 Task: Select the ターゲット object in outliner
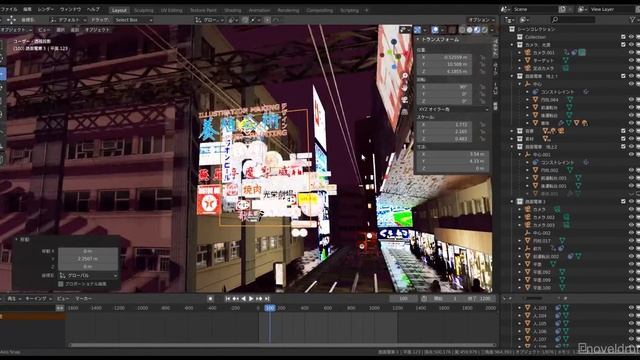[543, 60]
